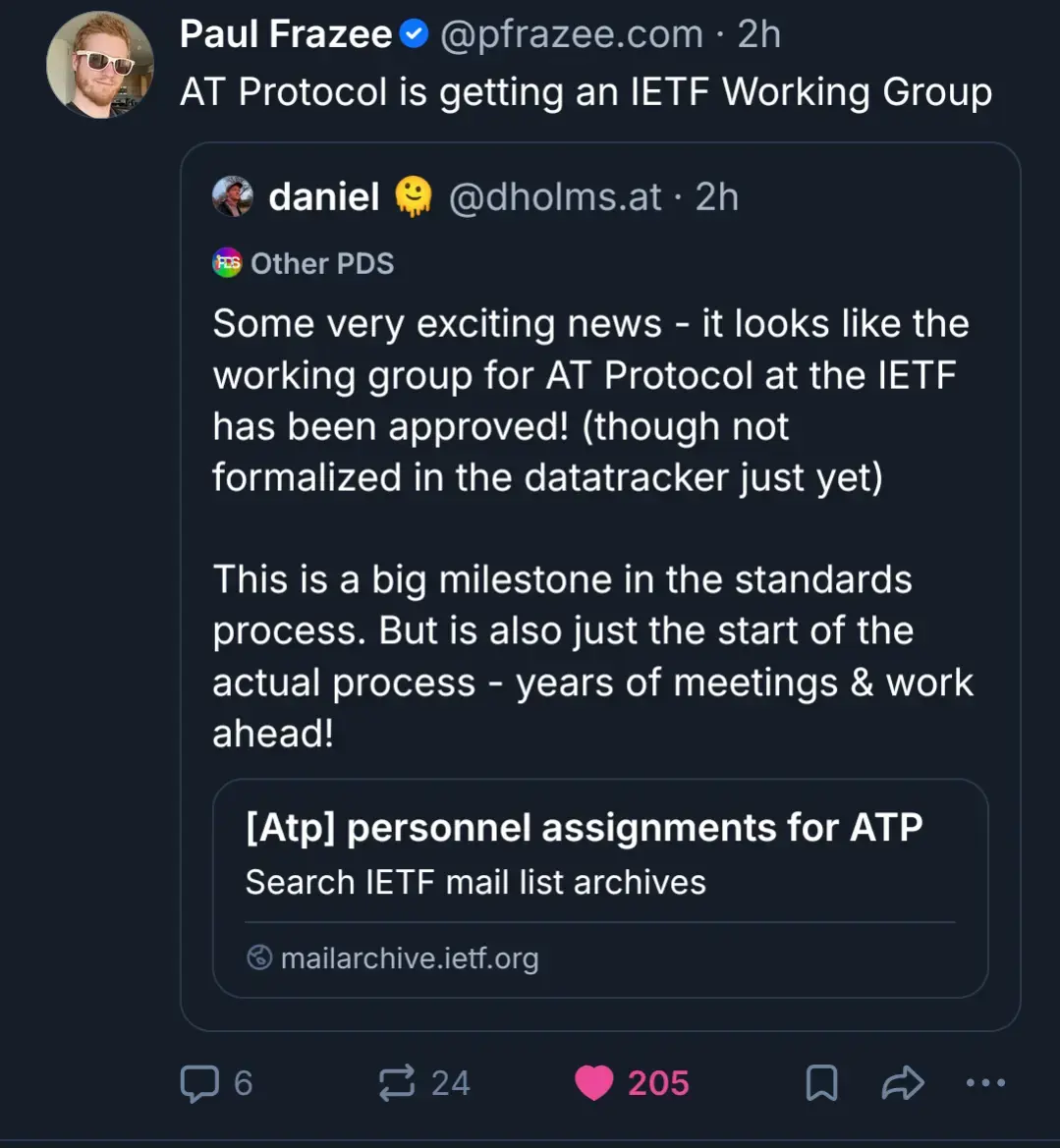Click the melting face emoji beside daniel
Viewport: 1060px width, 1148px height.
414,196
